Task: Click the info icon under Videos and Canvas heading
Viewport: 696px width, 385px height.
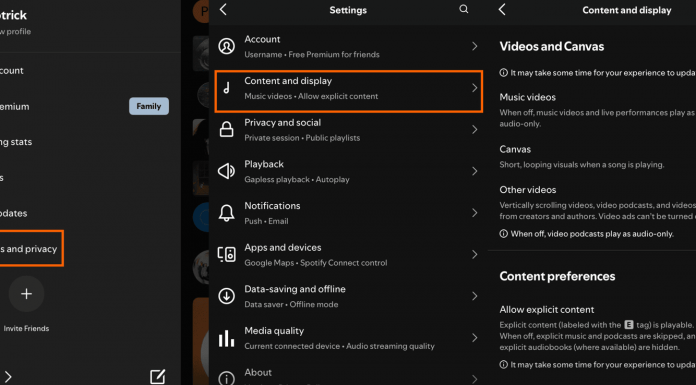Action: point(503,73)
